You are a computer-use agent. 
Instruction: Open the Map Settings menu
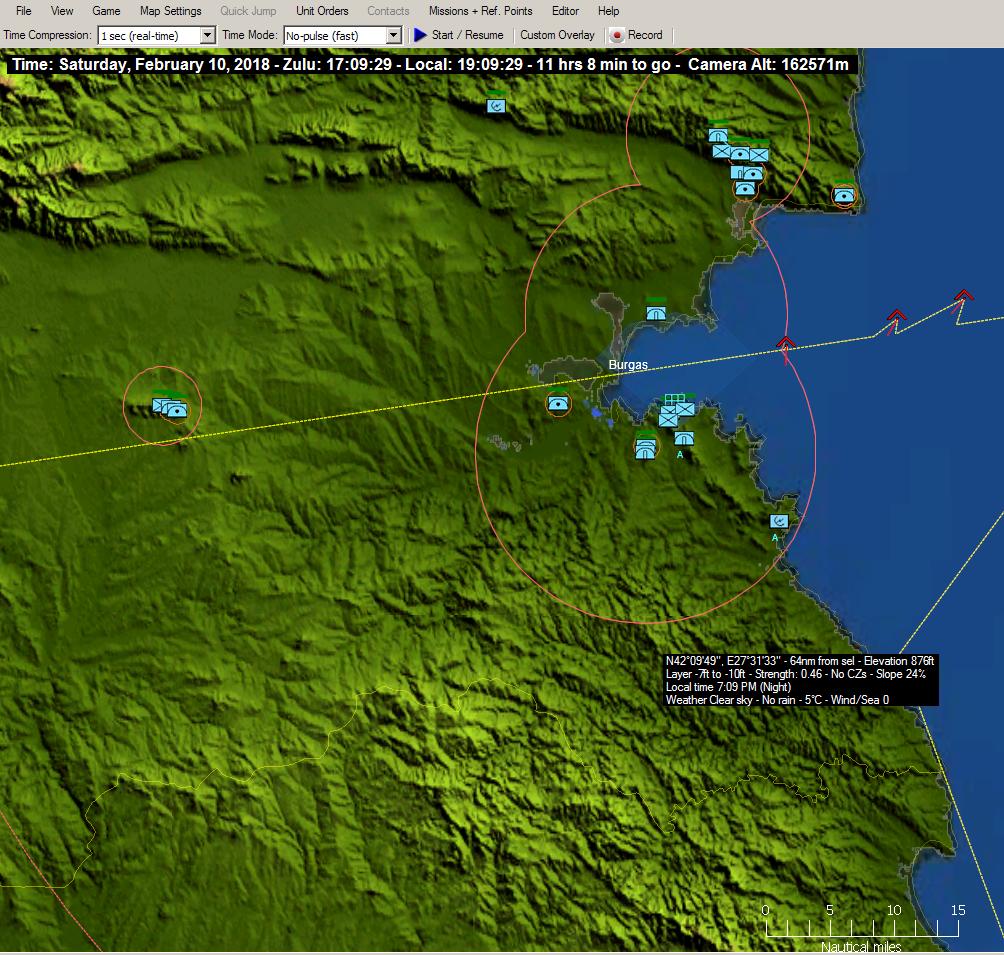click(x=170, y=11)
